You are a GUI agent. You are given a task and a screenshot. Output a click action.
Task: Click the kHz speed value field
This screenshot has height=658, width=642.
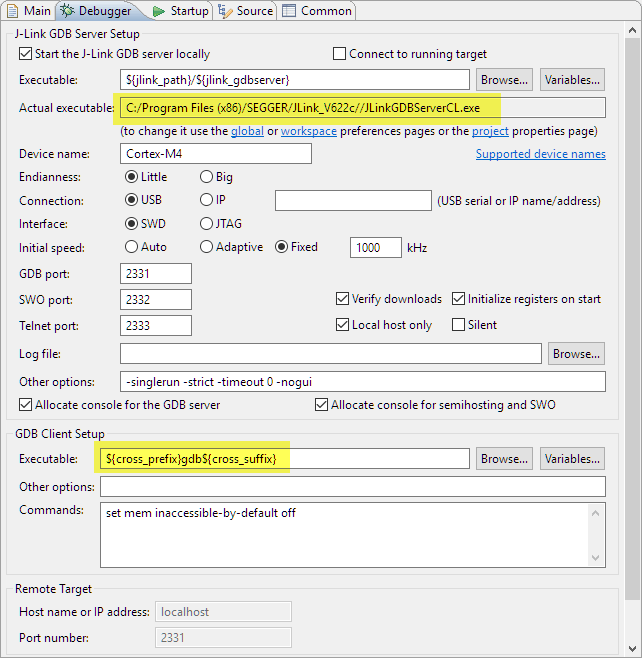tap(376, 248)
